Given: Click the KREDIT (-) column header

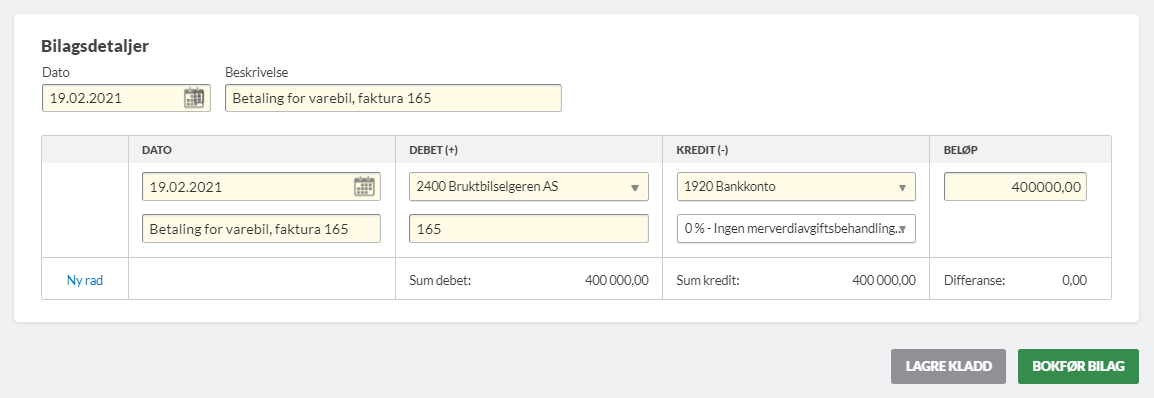Looking at the screenshot, I should 702,150.
